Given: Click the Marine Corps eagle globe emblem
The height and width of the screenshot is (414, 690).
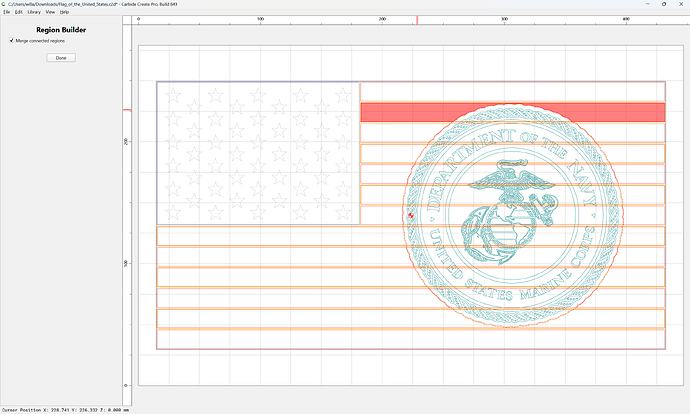Looking at the screenshot, I should coord(510,212).
